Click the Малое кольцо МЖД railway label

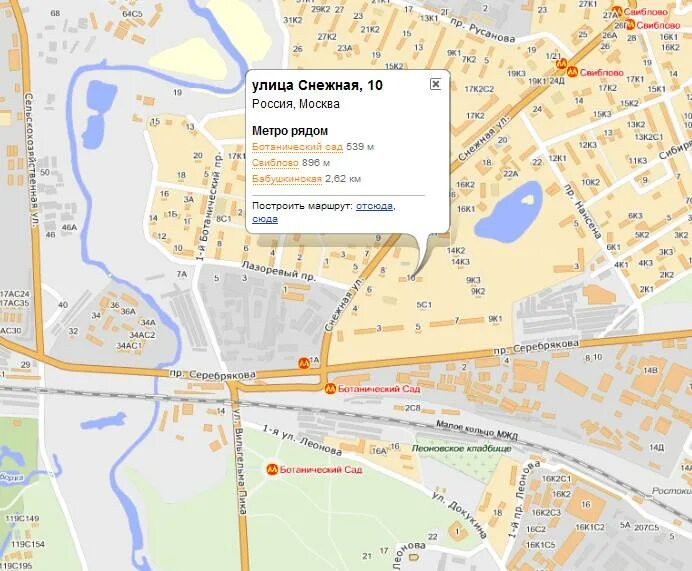click(x=477, y=430)
